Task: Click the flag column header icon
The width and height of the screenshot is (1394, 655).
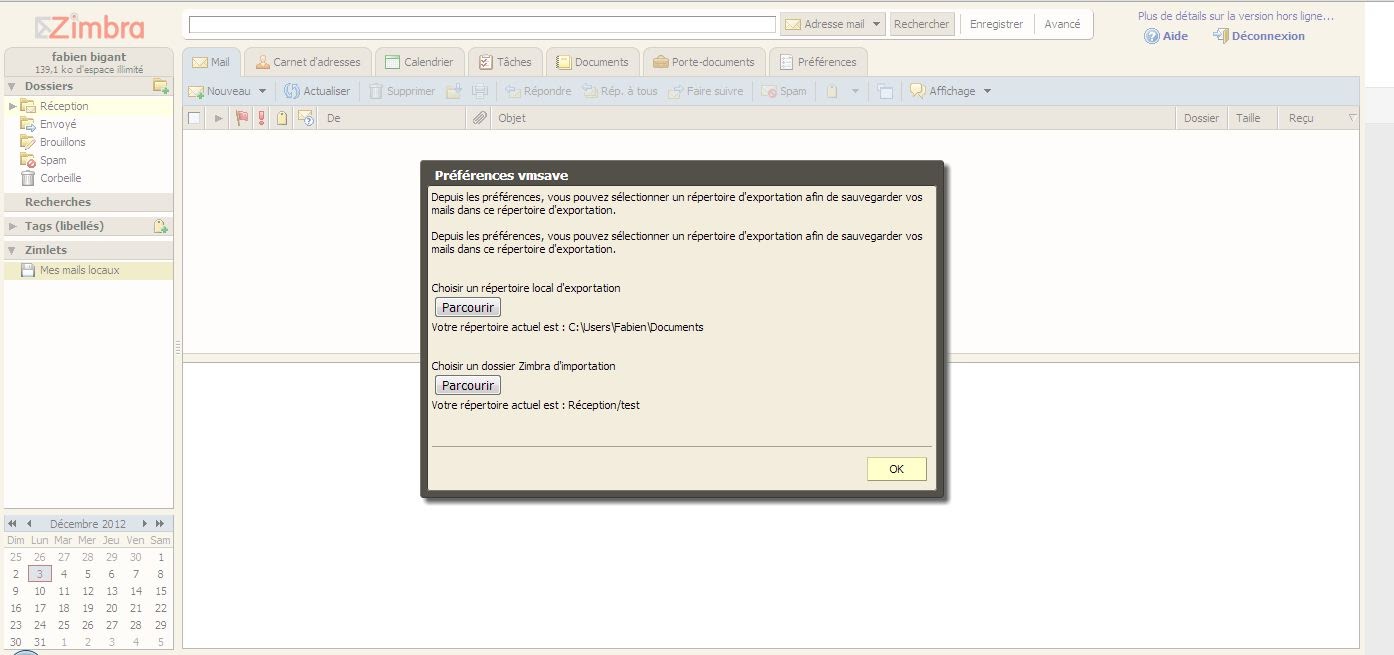Action: click(241, 118)
